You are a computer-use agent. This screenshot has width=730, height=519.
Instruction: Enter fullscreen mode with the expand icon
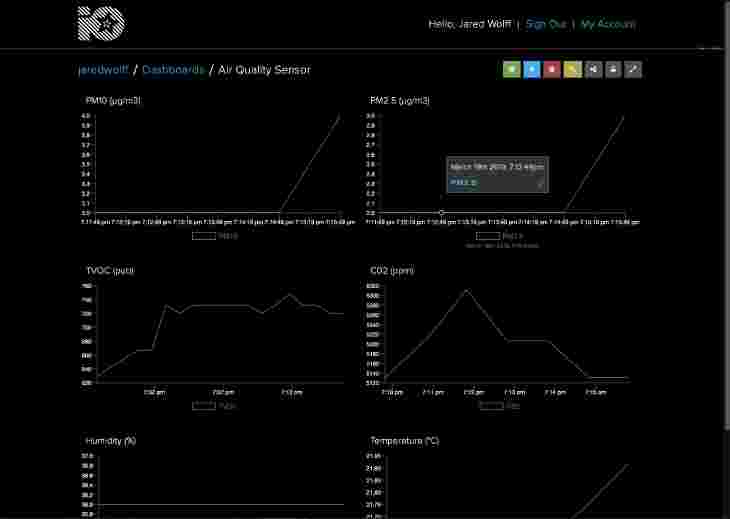pos(633,70)
